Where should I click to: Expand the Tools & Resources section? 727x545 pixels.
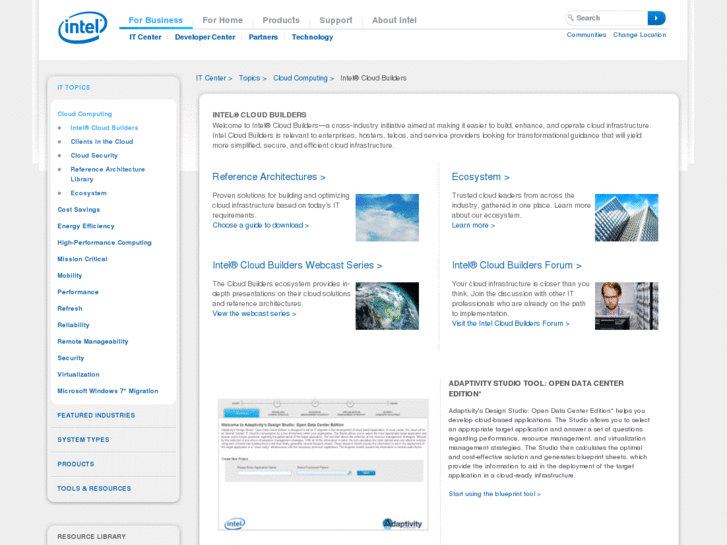coord(94,488)
